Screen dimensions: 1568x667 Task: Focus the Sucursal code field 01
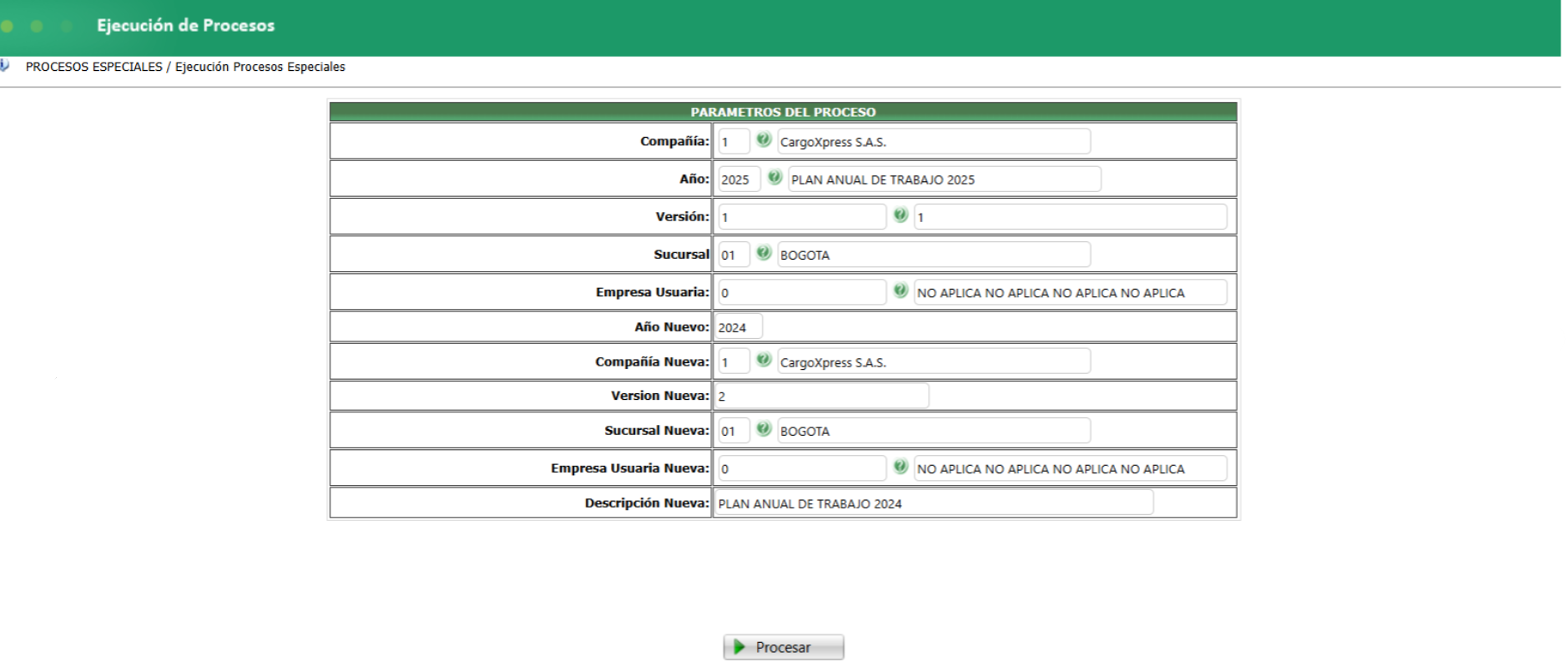tap(734, 255)
